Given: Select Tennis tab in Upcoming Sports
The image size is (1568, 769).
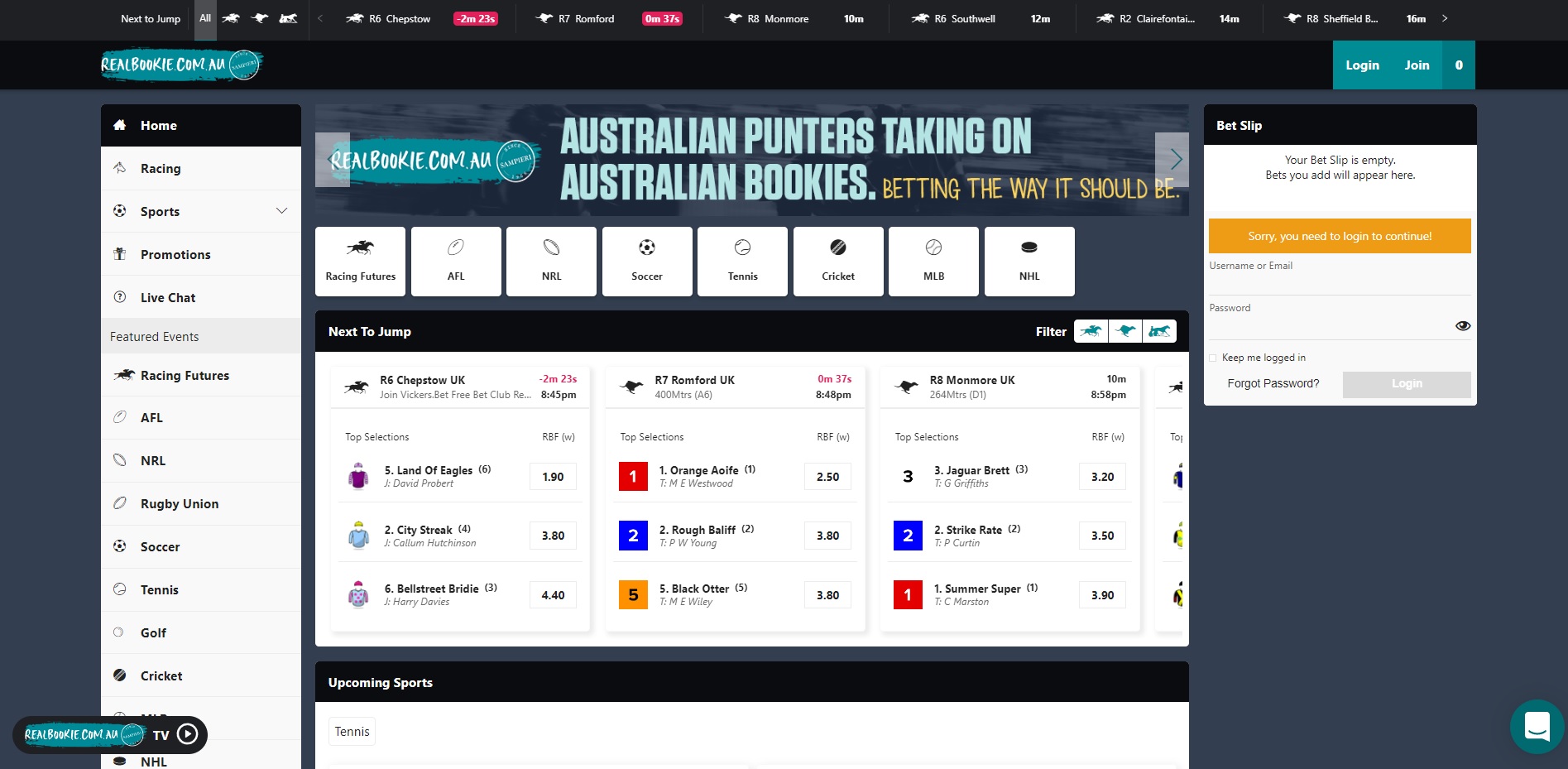Looking at the screenshot, I should 352,732.
